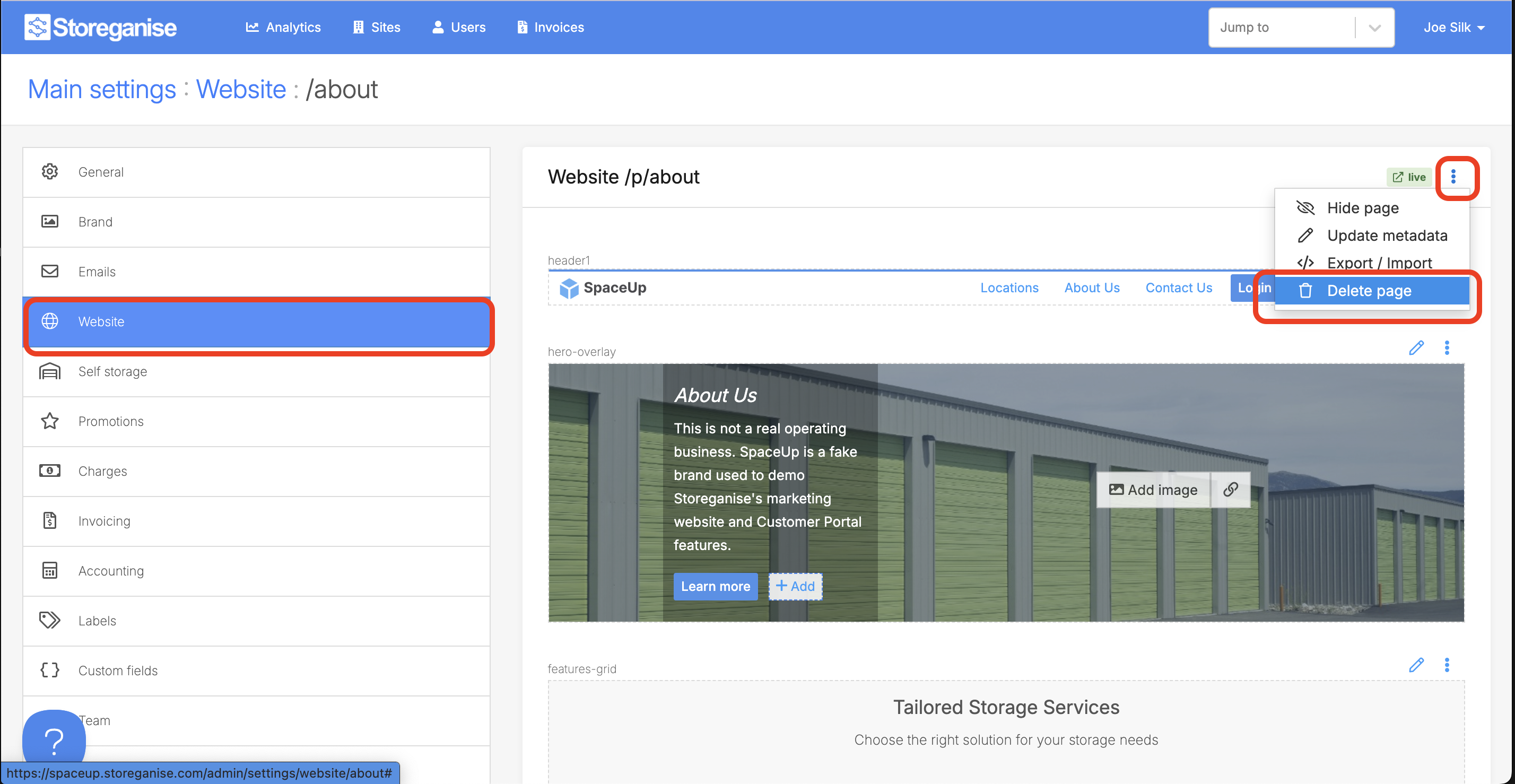Open General settings with the gear icon

coord(49,172)
